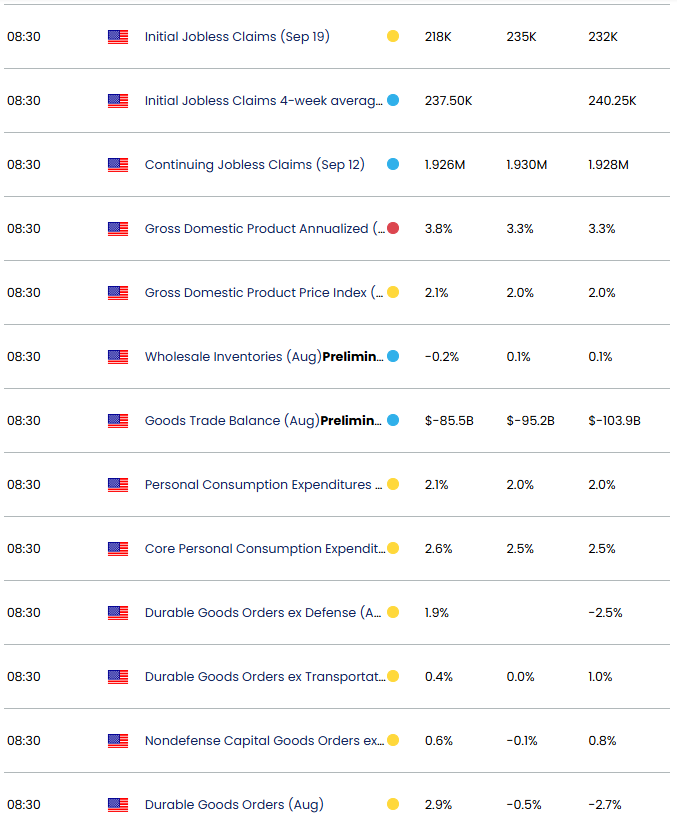The image size is (677, 821).
Task: Click yellow impact dot for Initial Jobless Claims (Sep 19)
Action: pos(393,37)
